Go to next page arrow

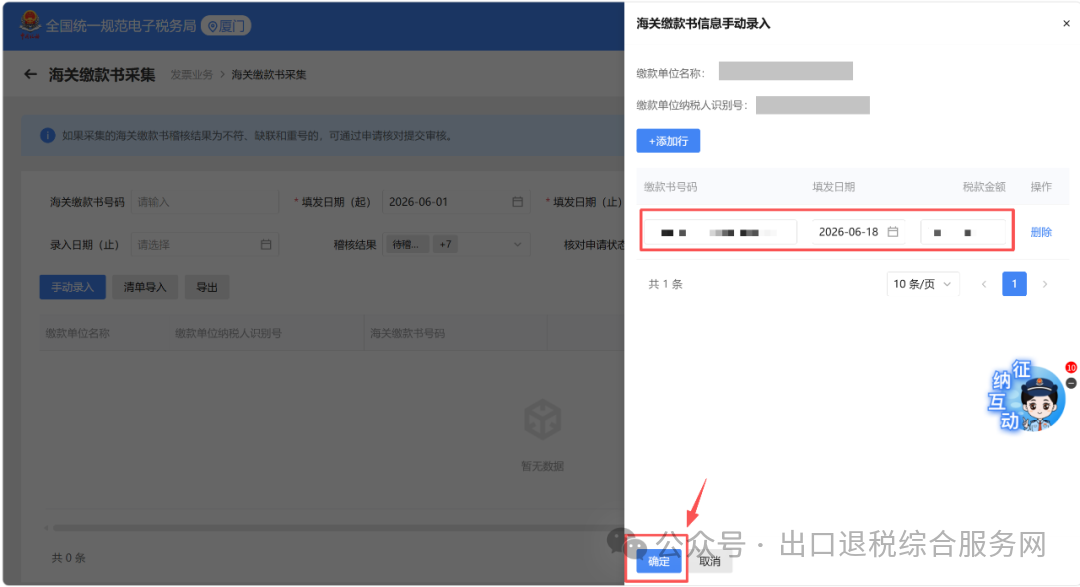(x=1045, y=284)
